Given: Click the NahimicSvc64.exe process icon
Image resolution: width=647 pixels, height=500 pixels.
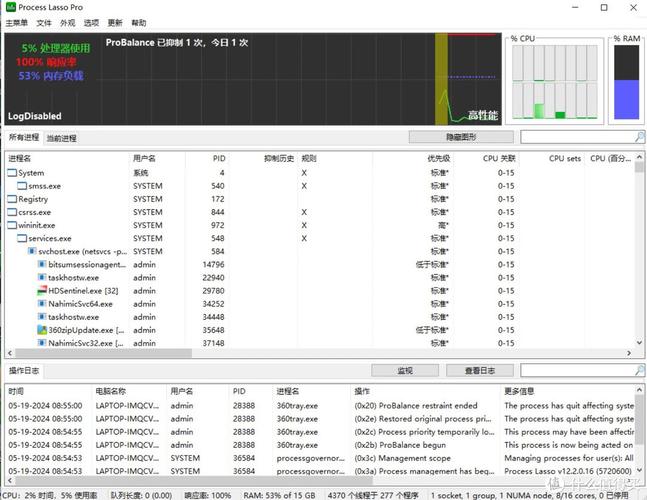Looking at the screenshot, I should click(42, 304).
